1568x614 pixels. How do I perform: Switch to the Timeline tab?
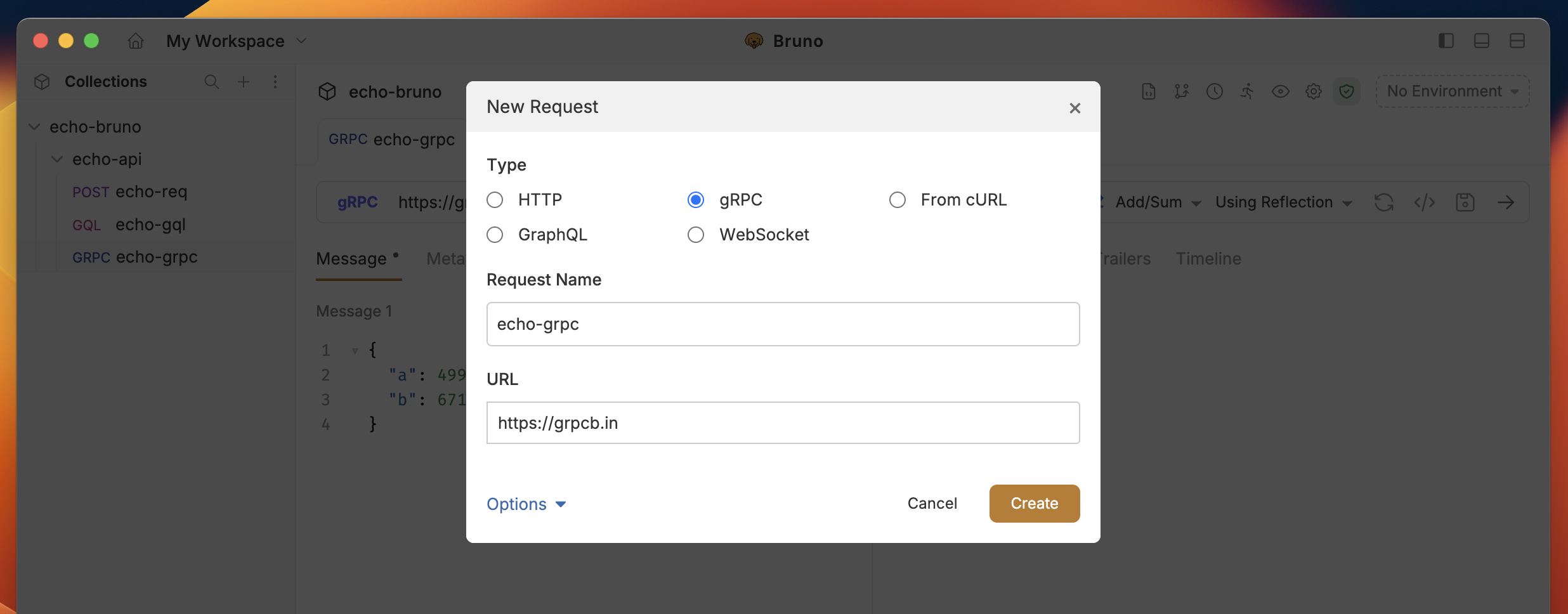click(x=1208, y=258)
